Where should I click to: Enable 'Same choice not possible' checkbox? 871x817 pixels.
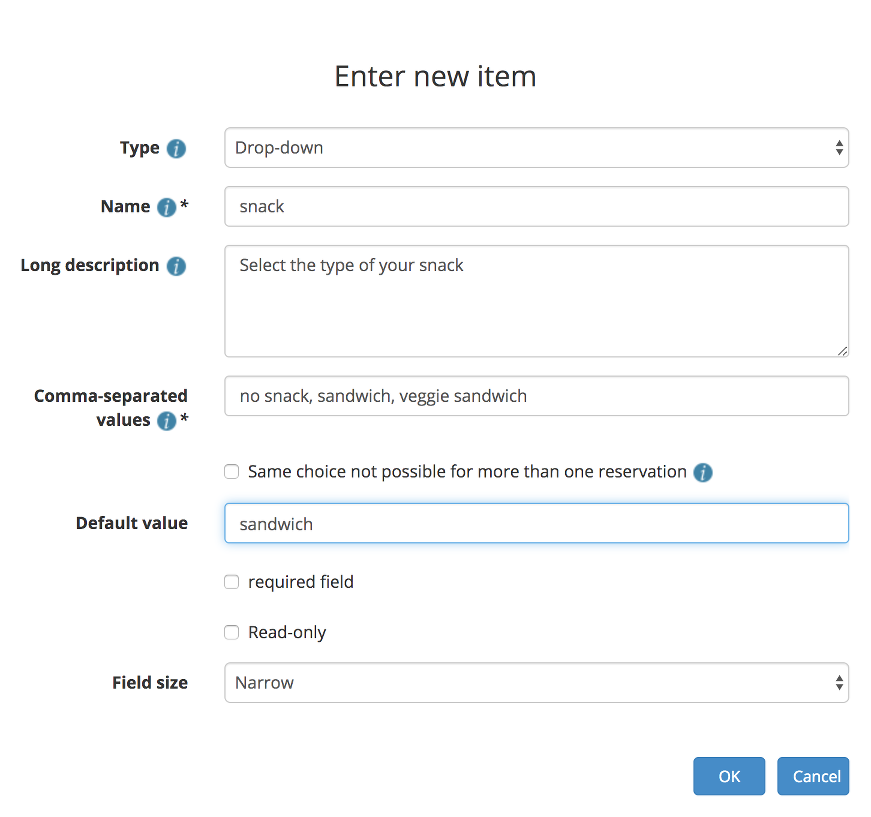click(x=232, y=472)
